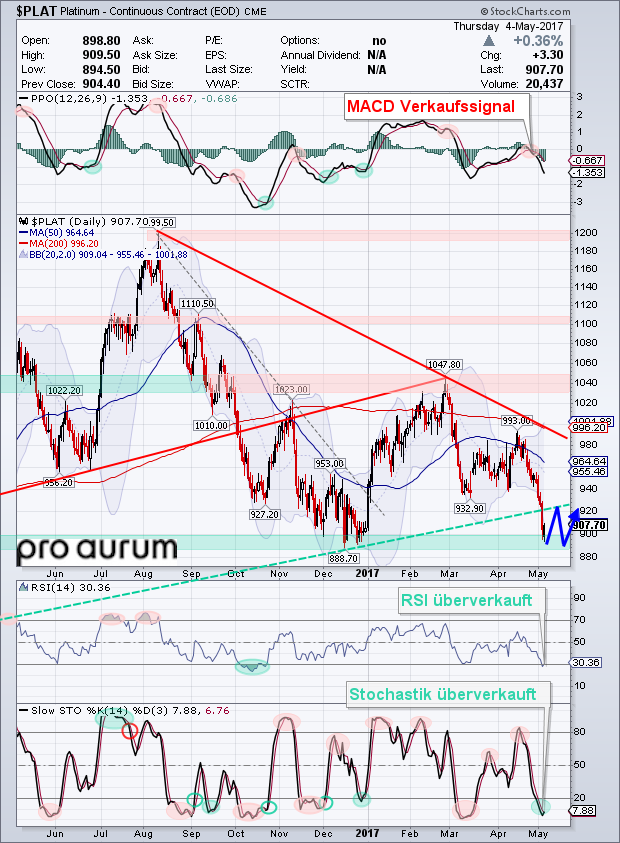Click the 956.20 price low label

58,483
